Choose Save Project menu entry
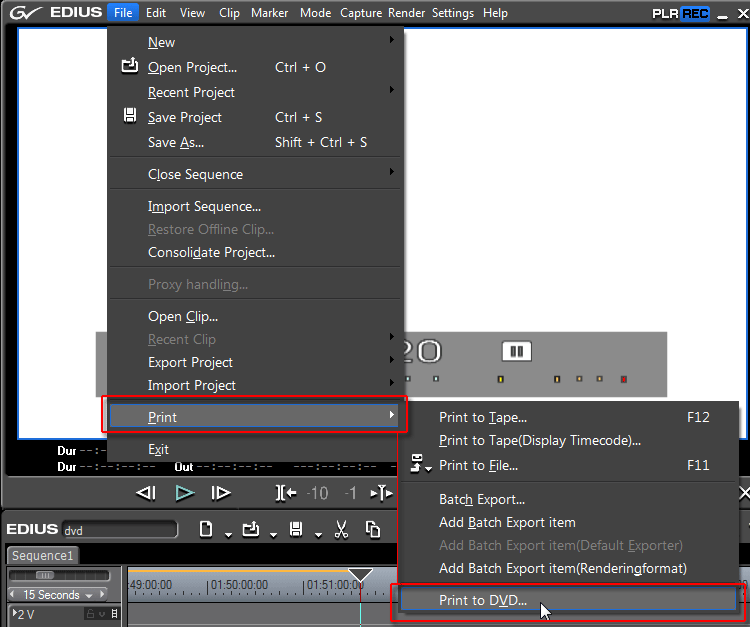The height and width of the screenshot is (627, 750). pos(254,117)
